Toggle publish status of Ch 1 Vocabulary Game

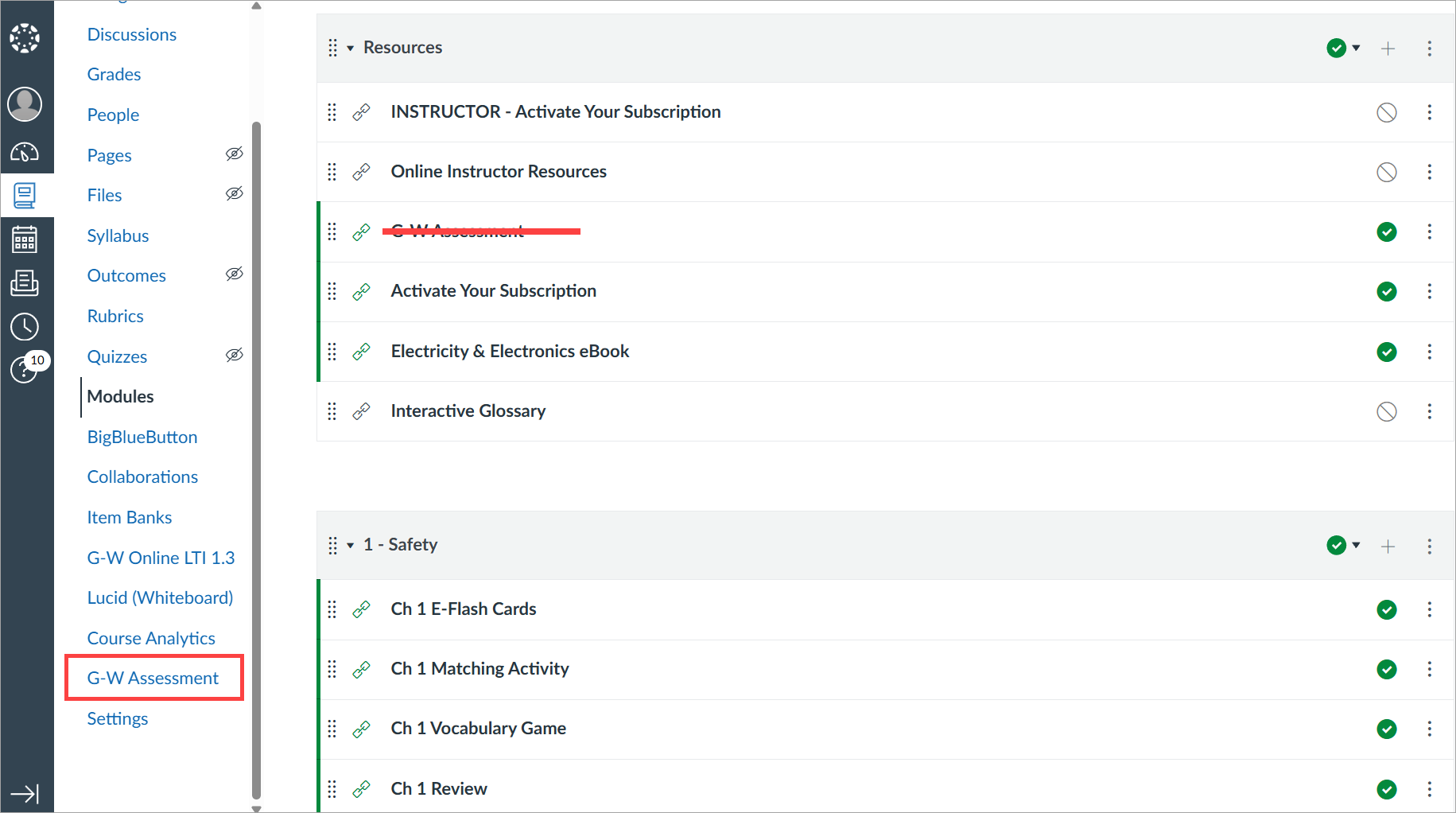[1386, 729]
